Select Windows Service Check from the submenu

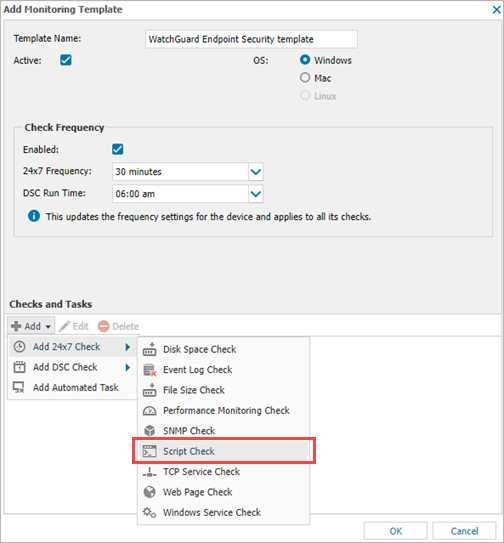pos(223,512)
